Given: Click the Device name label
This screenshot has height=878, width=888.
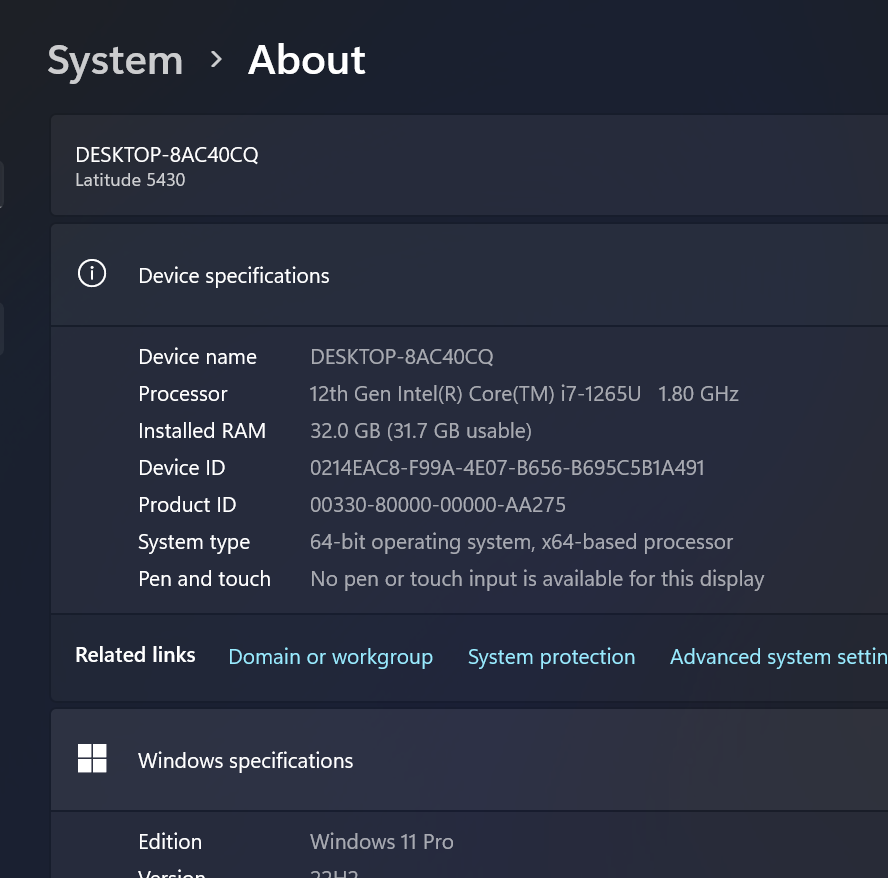Looking at the screenshot, I should coord(198,357).
